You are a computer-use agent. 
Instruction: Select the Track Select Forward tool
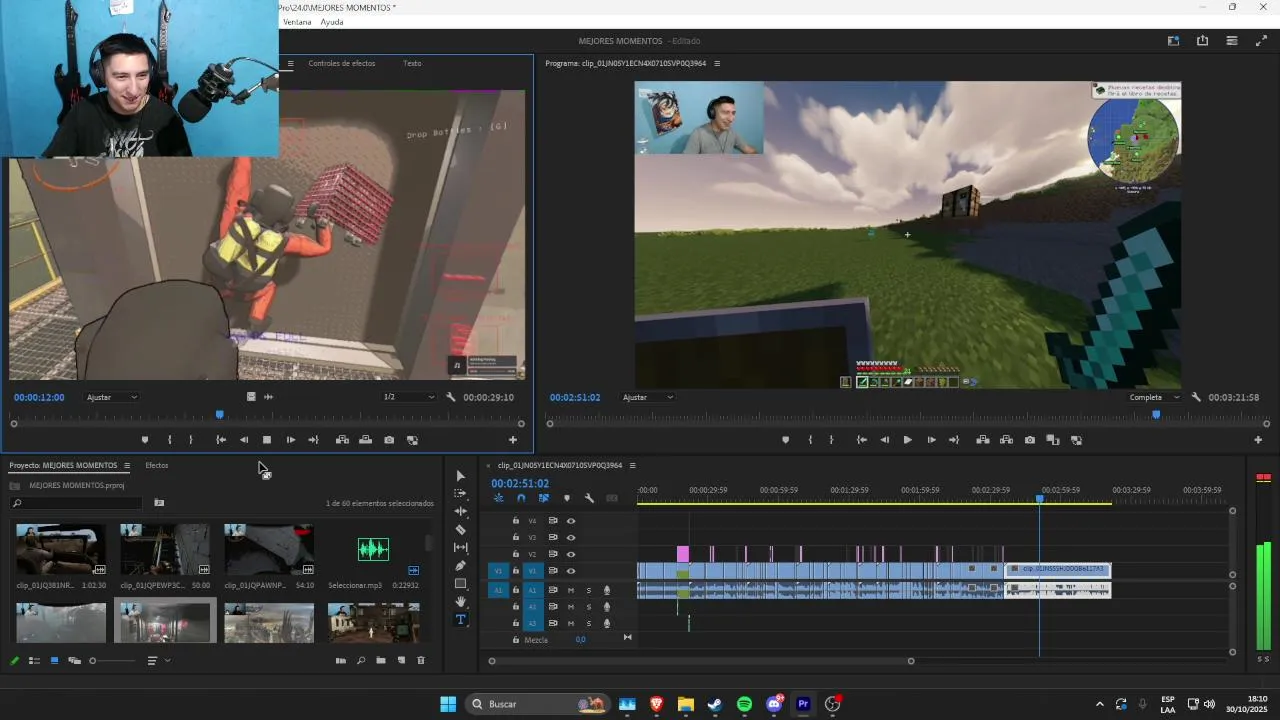[x=460, y=494]
